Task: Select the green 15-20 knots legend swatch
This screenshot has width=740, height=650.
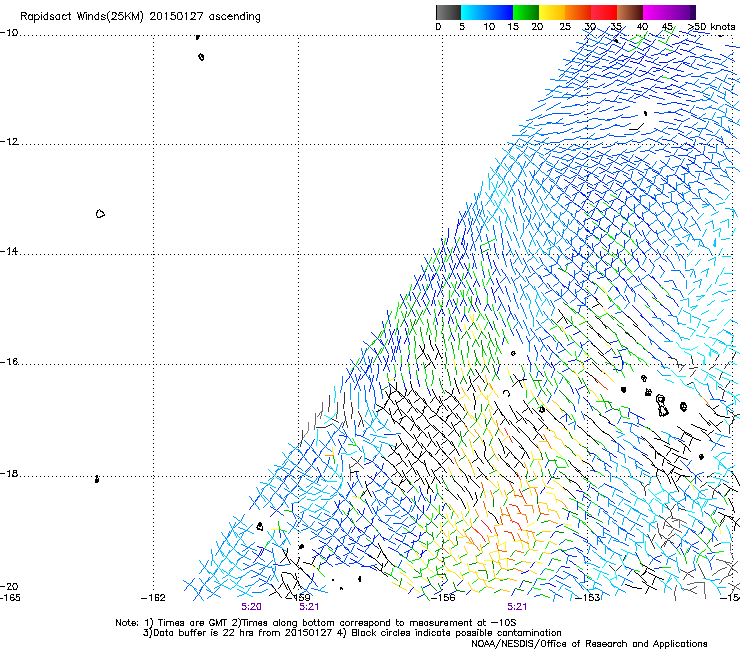Action: (526, 12)
